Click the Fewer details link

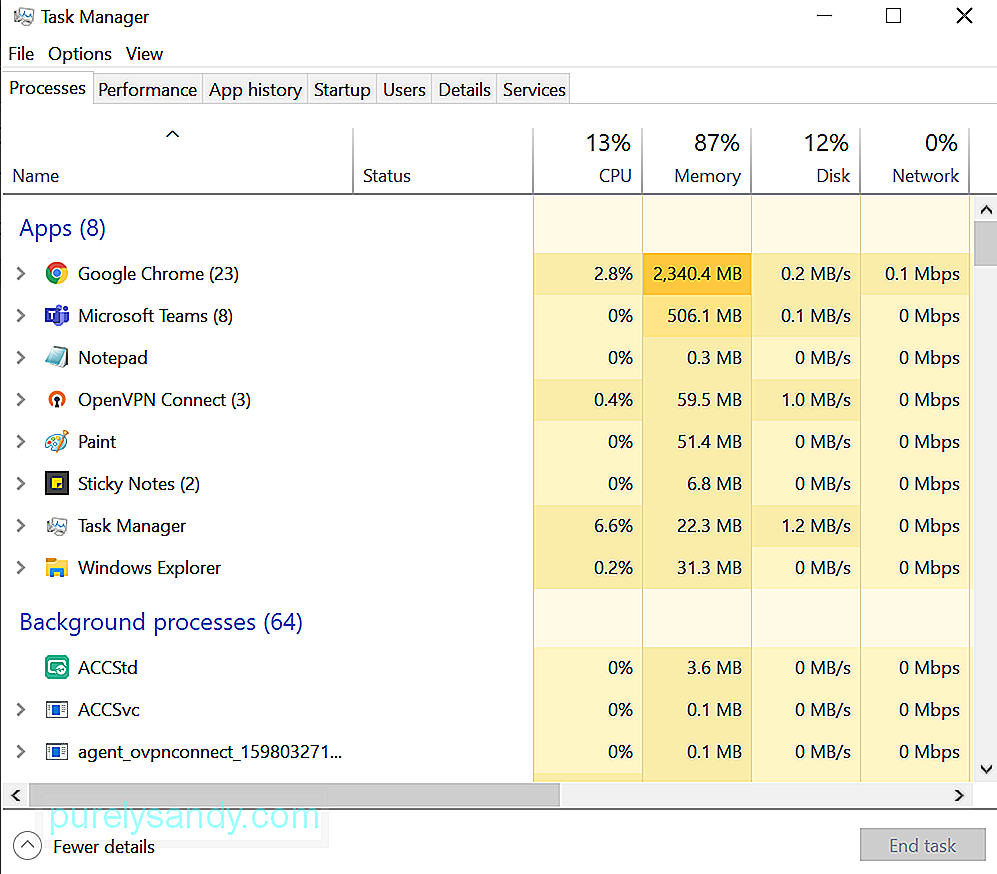(104, 847)
